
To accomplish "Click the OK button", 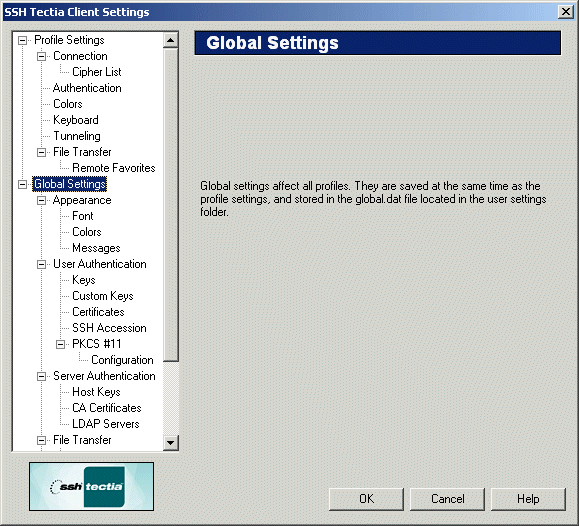I will click(366, 499).
